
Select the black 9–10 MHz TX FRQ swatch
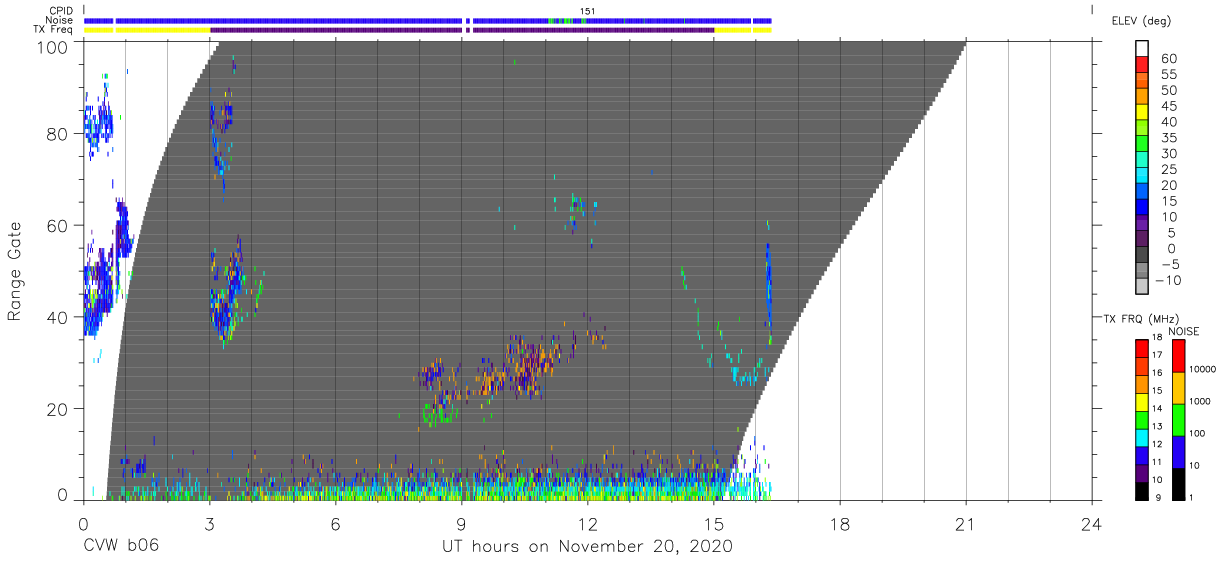click(x=1142, y=491)
